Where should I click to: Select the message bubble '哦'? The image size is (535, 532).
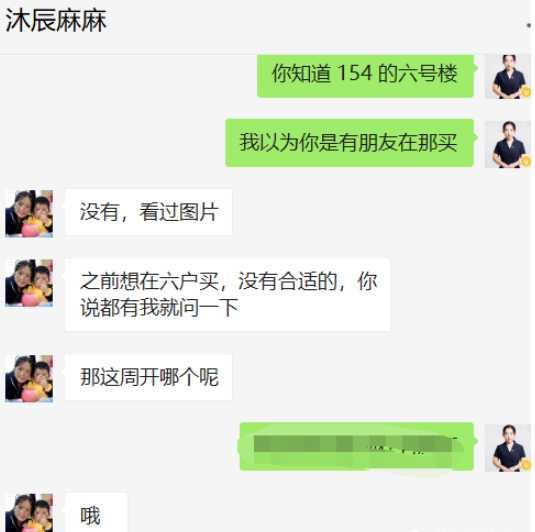[x=96, y=513]
